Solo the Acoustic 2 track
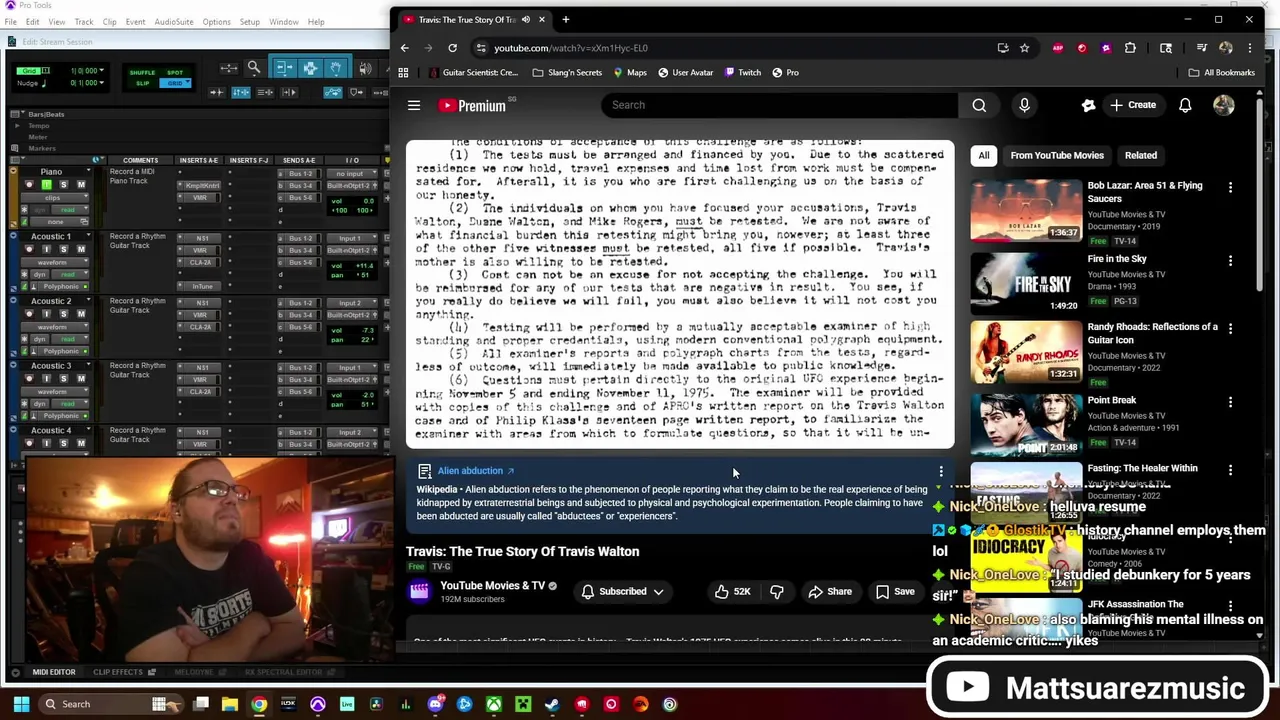 click(x=64, y=314)
